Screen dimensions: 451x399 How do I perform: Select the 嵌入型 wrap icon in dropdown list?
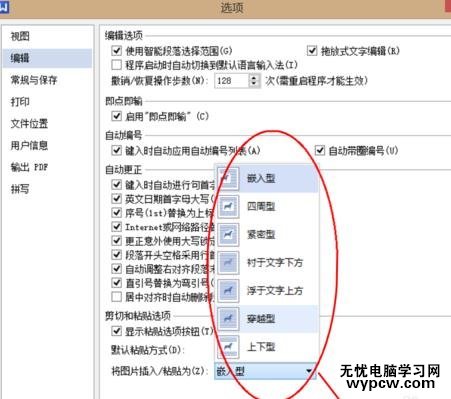tap(228, 178)
